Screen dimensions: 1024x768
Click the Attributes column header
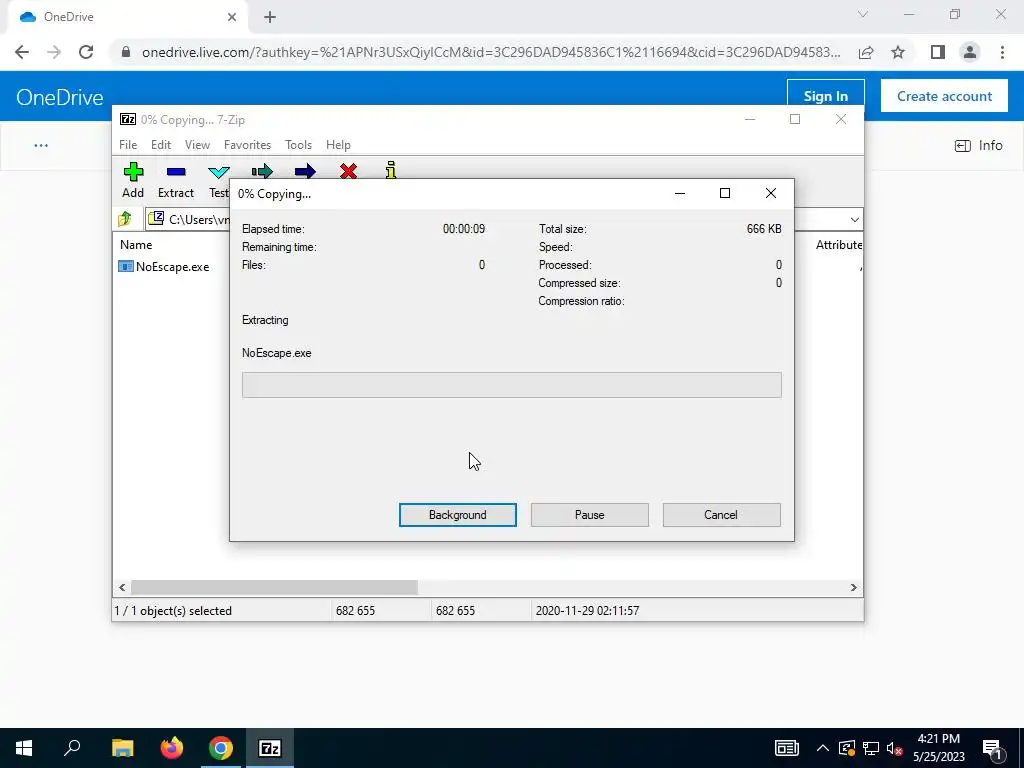(x=839, y=245)
